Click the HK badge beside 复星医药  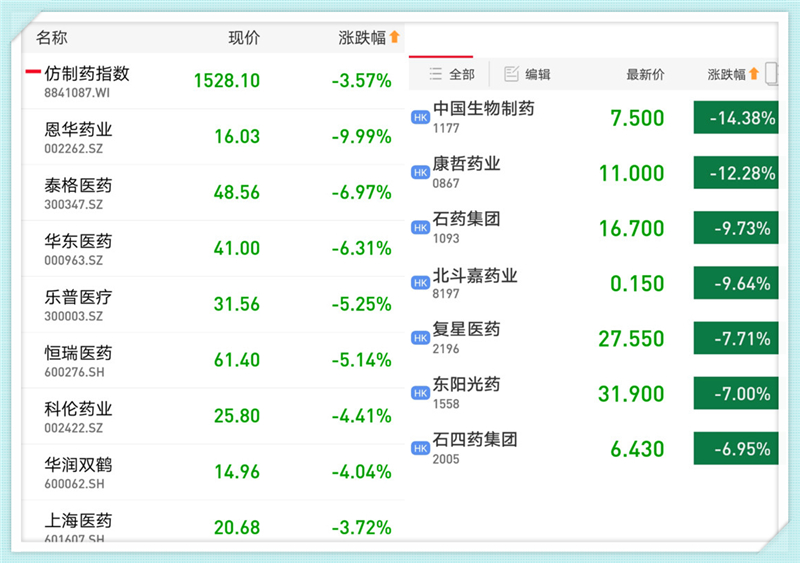(420, 338)
